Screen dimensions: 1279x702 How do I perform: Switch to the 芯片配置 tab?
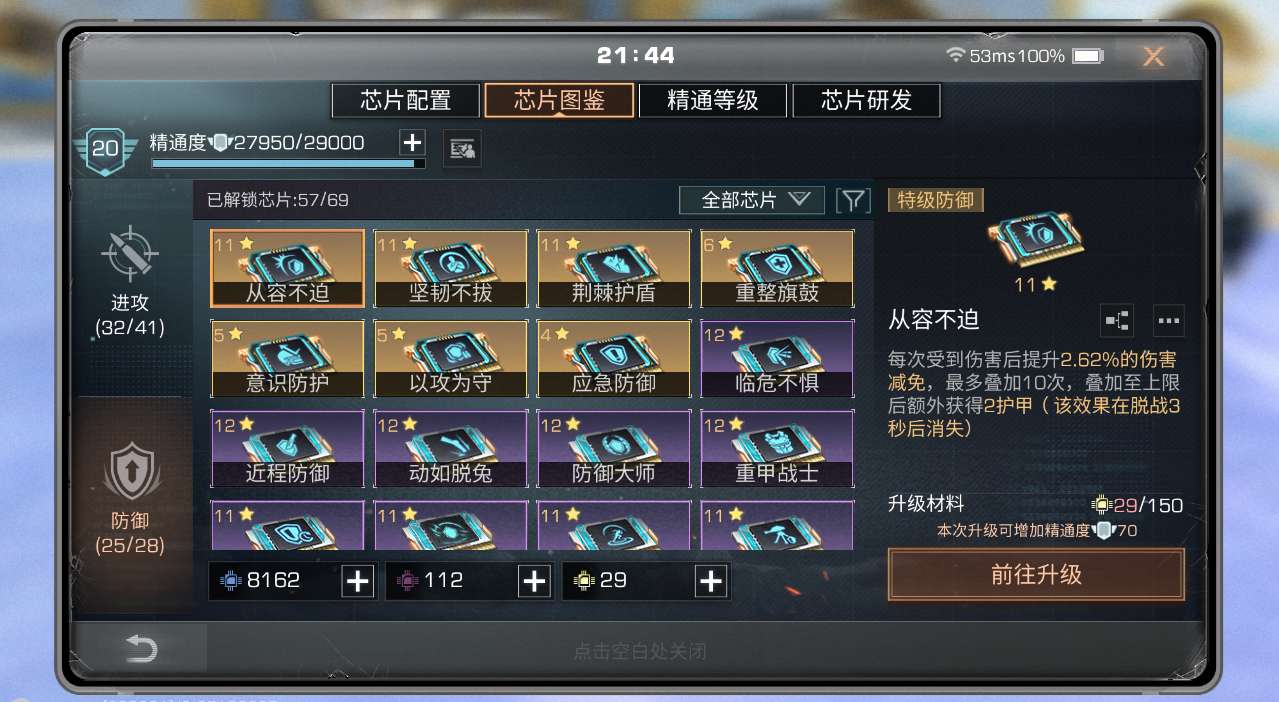pos(406,101)
